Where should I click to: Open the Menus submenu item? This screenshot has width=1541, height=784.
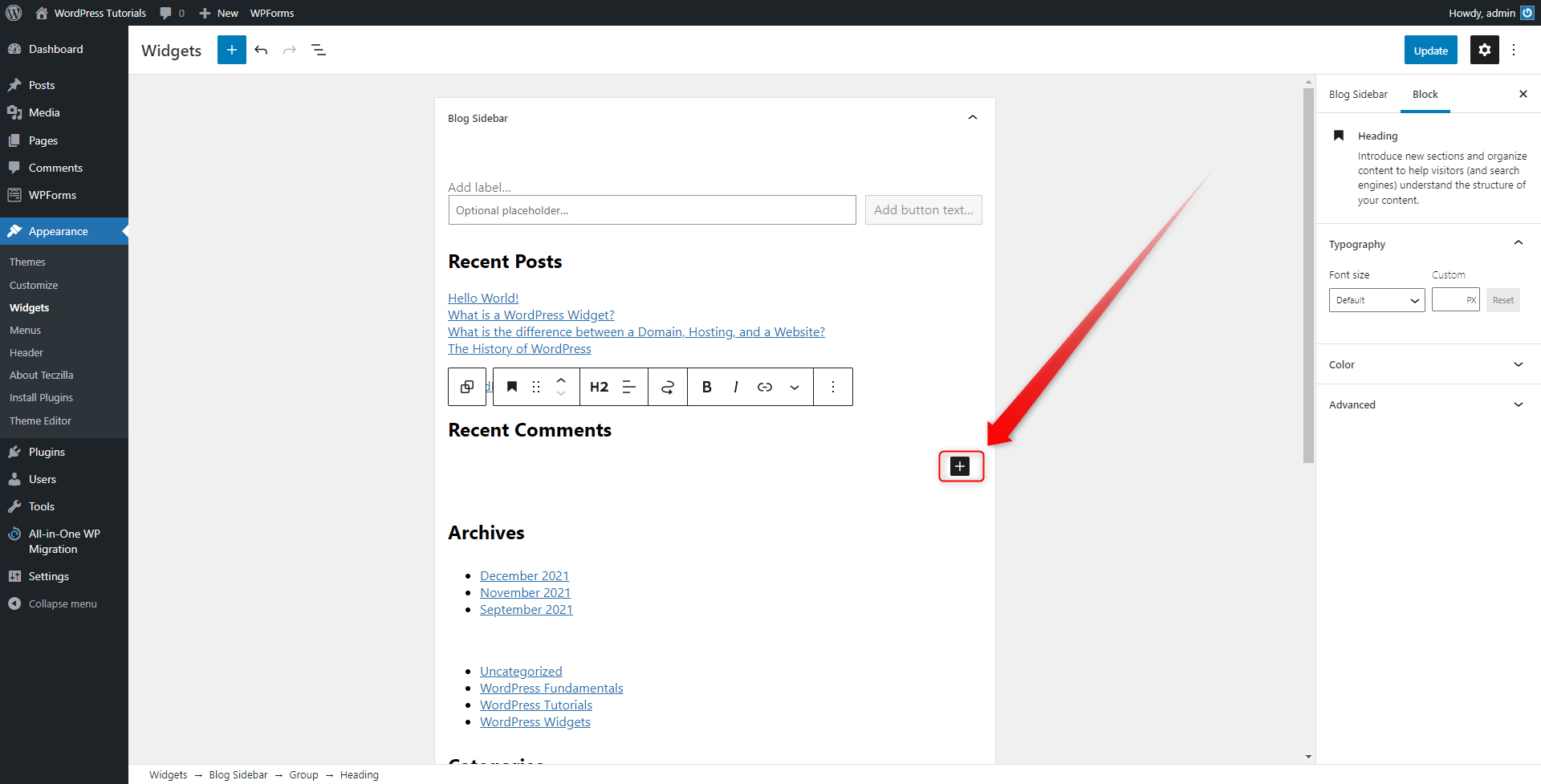point(25,330)
